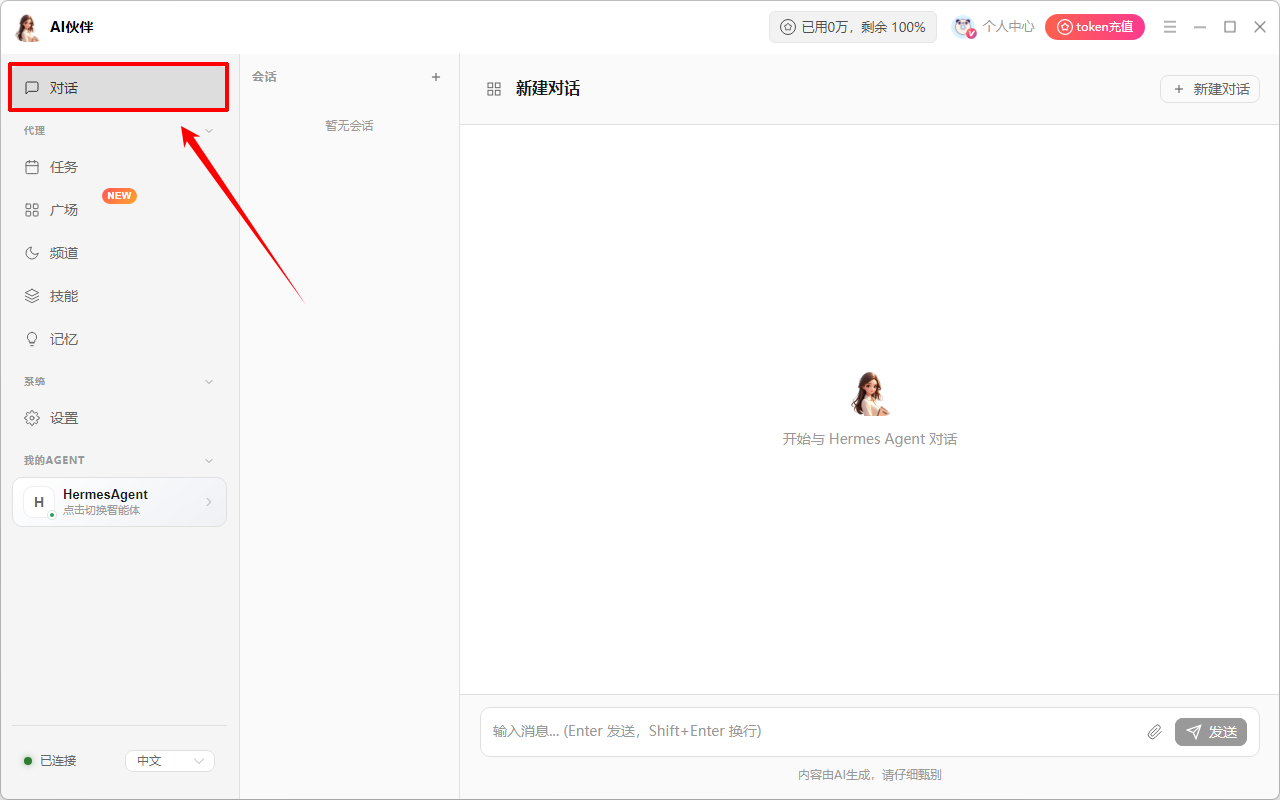Click the 会话 panel header text
Screen dimensions: 1280x800
point(264,77)
